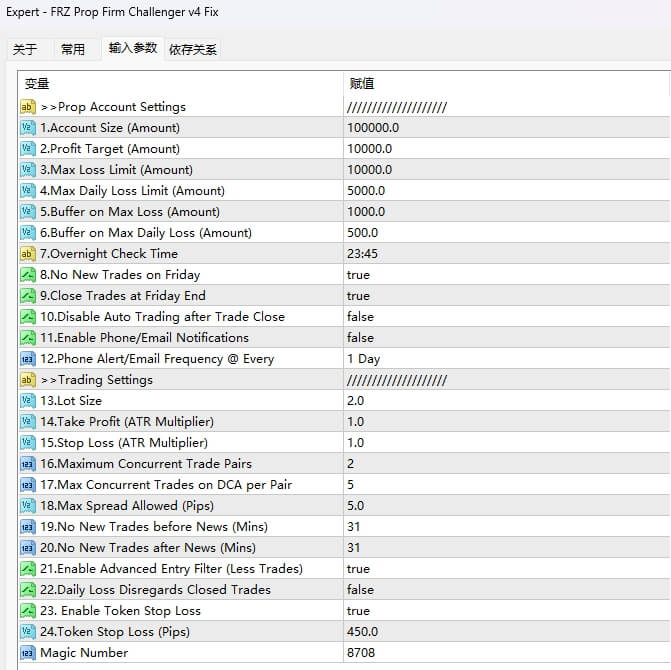
Task: Toggle the Close Trades at Friday End value
Action: click(358, 296)
